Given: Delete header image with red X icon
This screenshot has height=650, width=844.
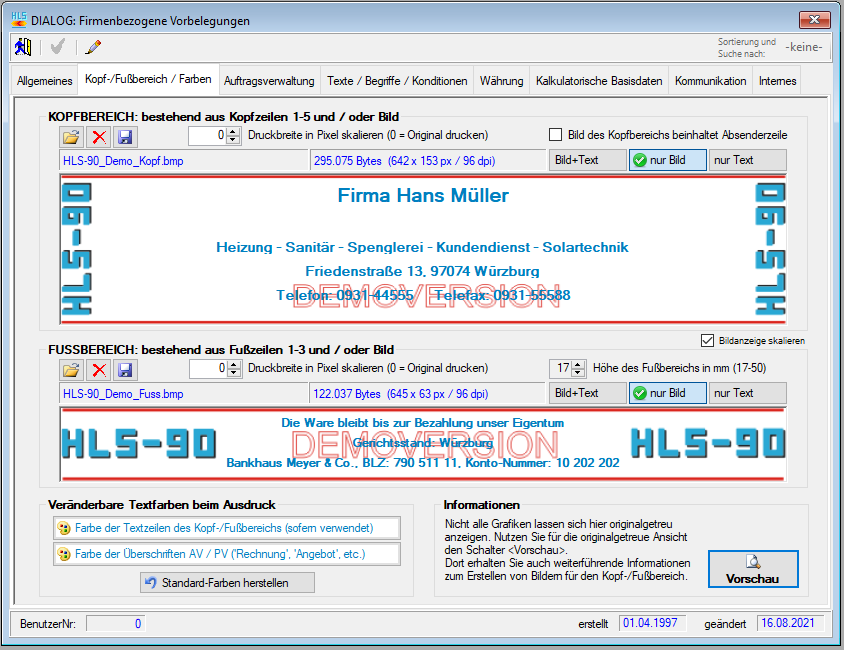Looking at the screenshot, I should click(x=98, y=136).
